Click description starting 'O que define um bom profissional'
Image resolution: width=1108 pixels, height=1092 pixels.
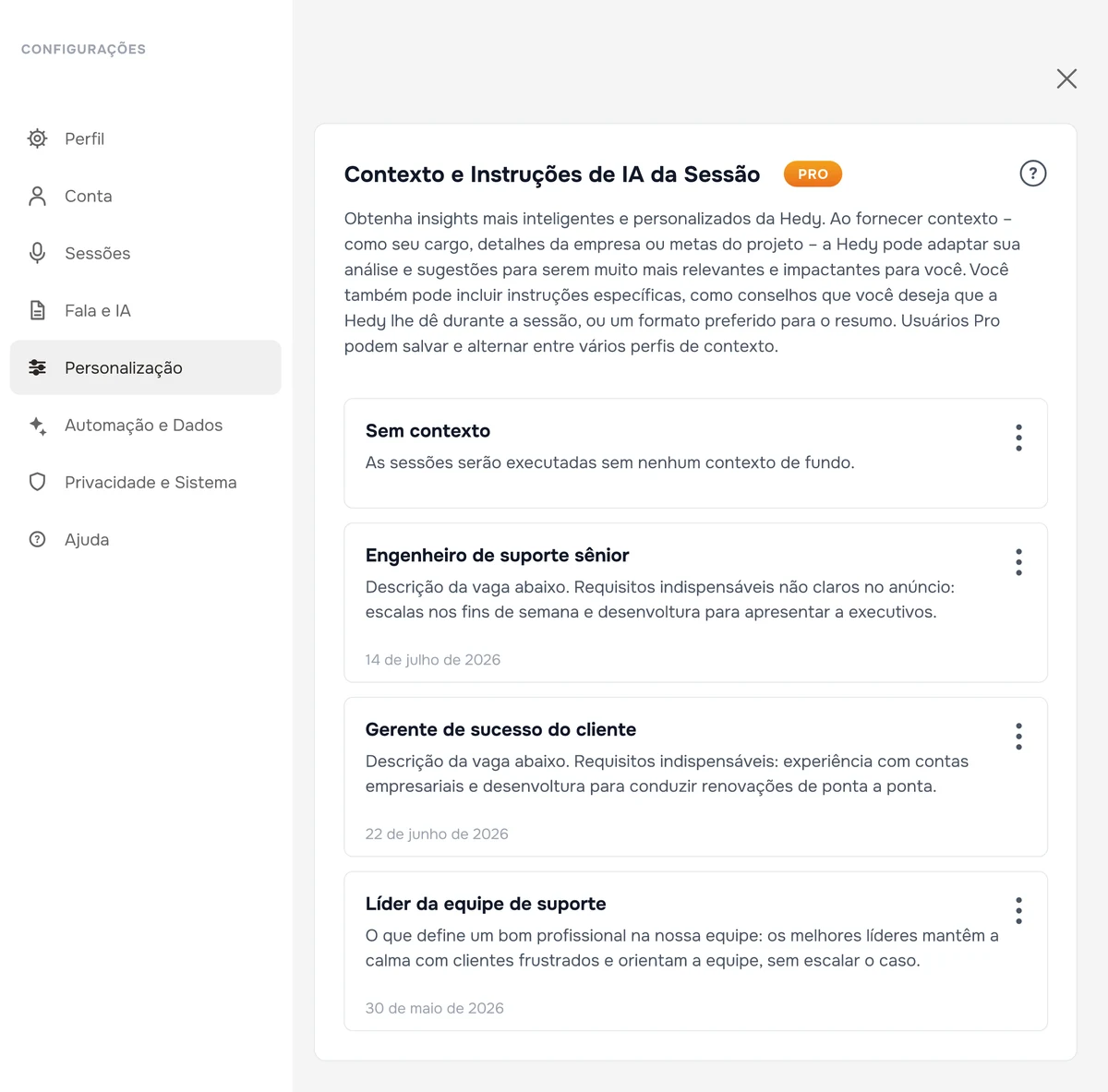pos(682,948)
